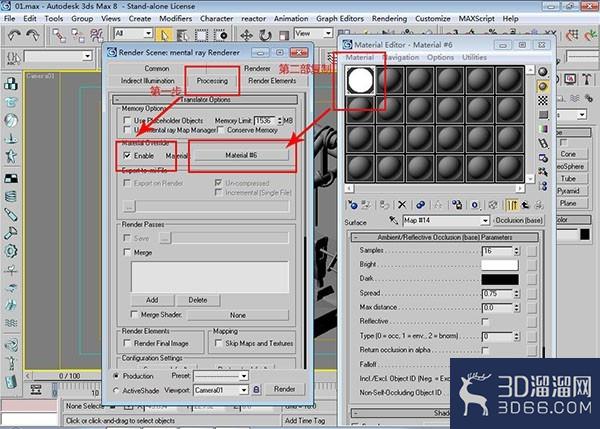Collapse Ambient/Reflective Occlusion Parameters rollout
600x429 pixels.
click(445, 237)
